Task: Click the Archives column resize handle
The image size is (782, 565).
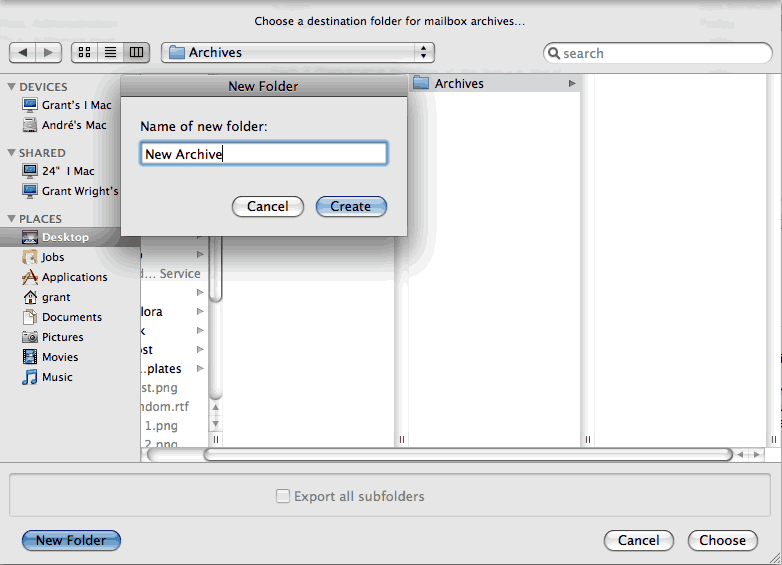Action: (588, 439)
